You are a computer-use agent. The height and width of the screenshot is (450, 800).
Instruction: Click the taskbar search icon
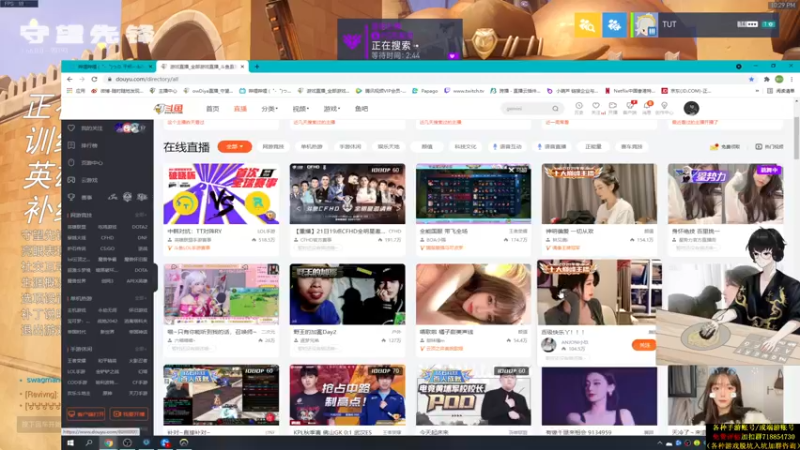(89, 443)
